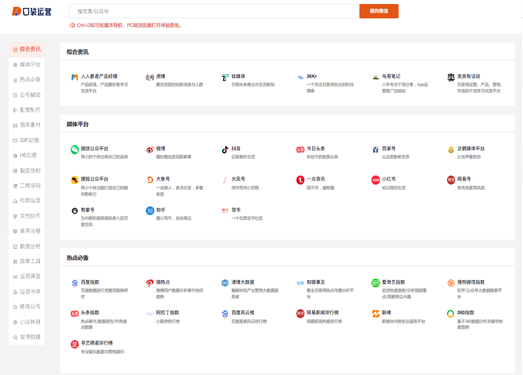Open the 36Kr icon
The width and height of the screenshot is (523, 375).
300,77
